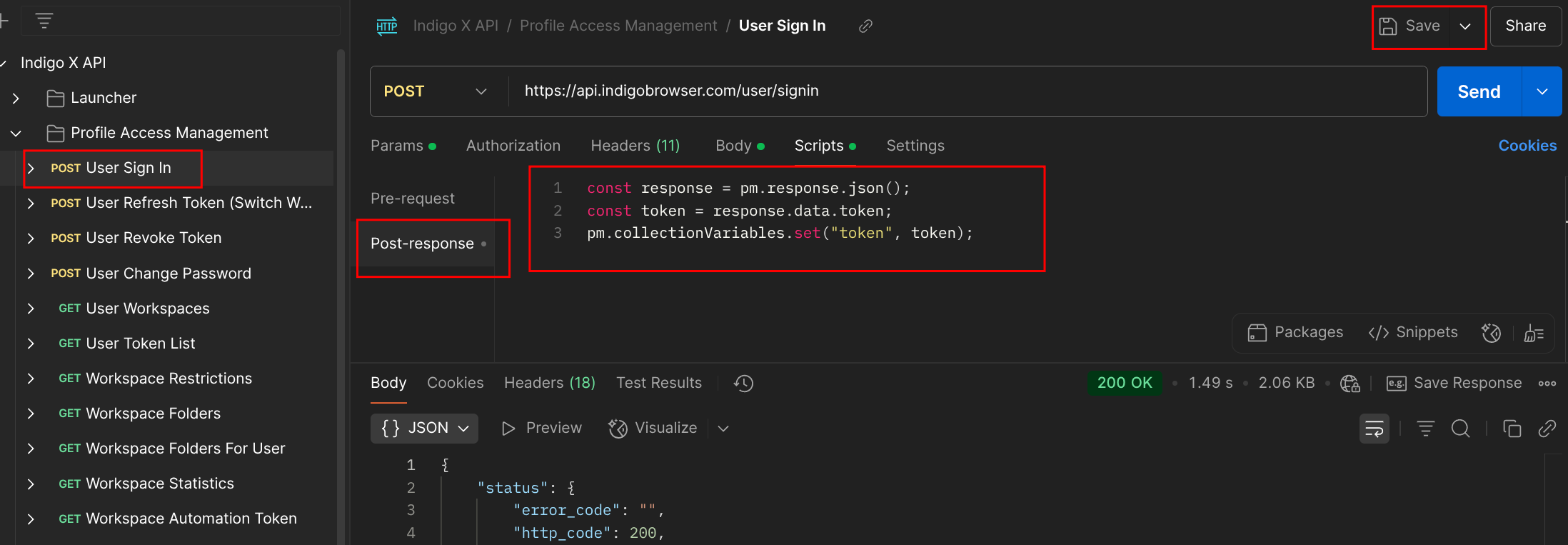Click the Save button
The width and height of the screenshot is (1568, 545).
pyautogui.click(x=1410, y=26)
